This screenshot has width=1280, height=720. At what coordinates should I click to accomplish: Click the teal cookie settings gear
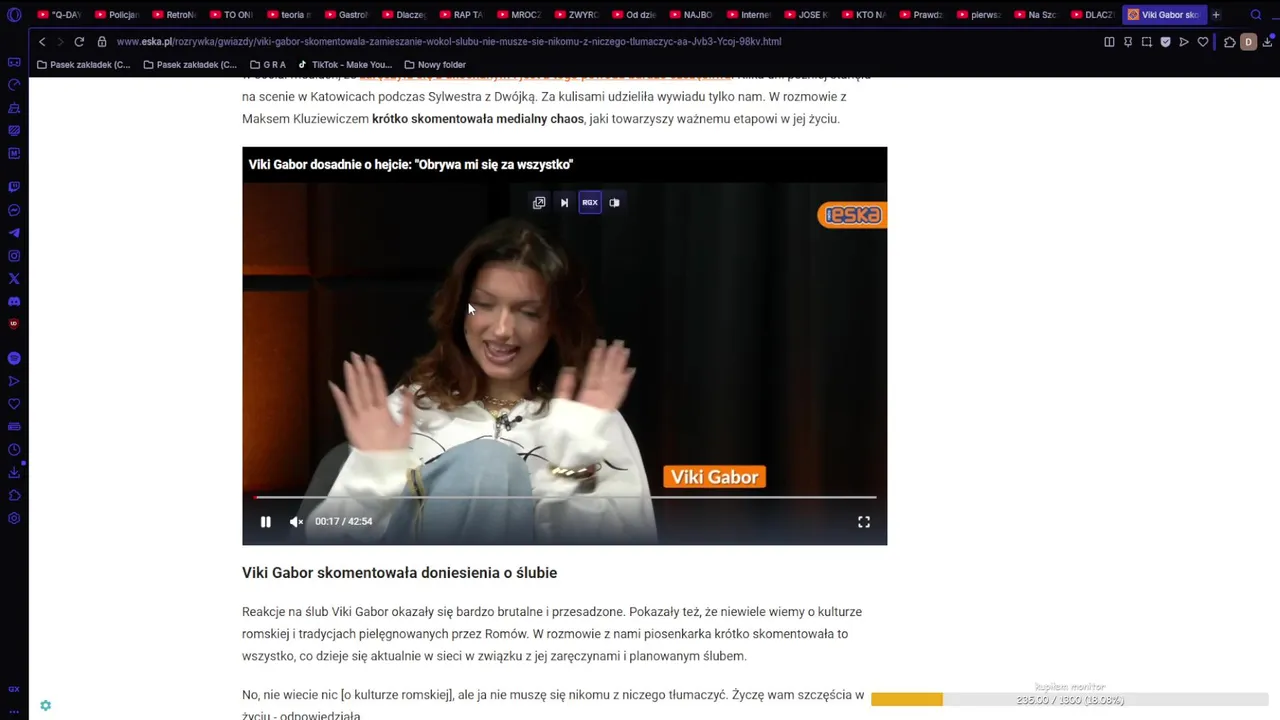point(45,705)
